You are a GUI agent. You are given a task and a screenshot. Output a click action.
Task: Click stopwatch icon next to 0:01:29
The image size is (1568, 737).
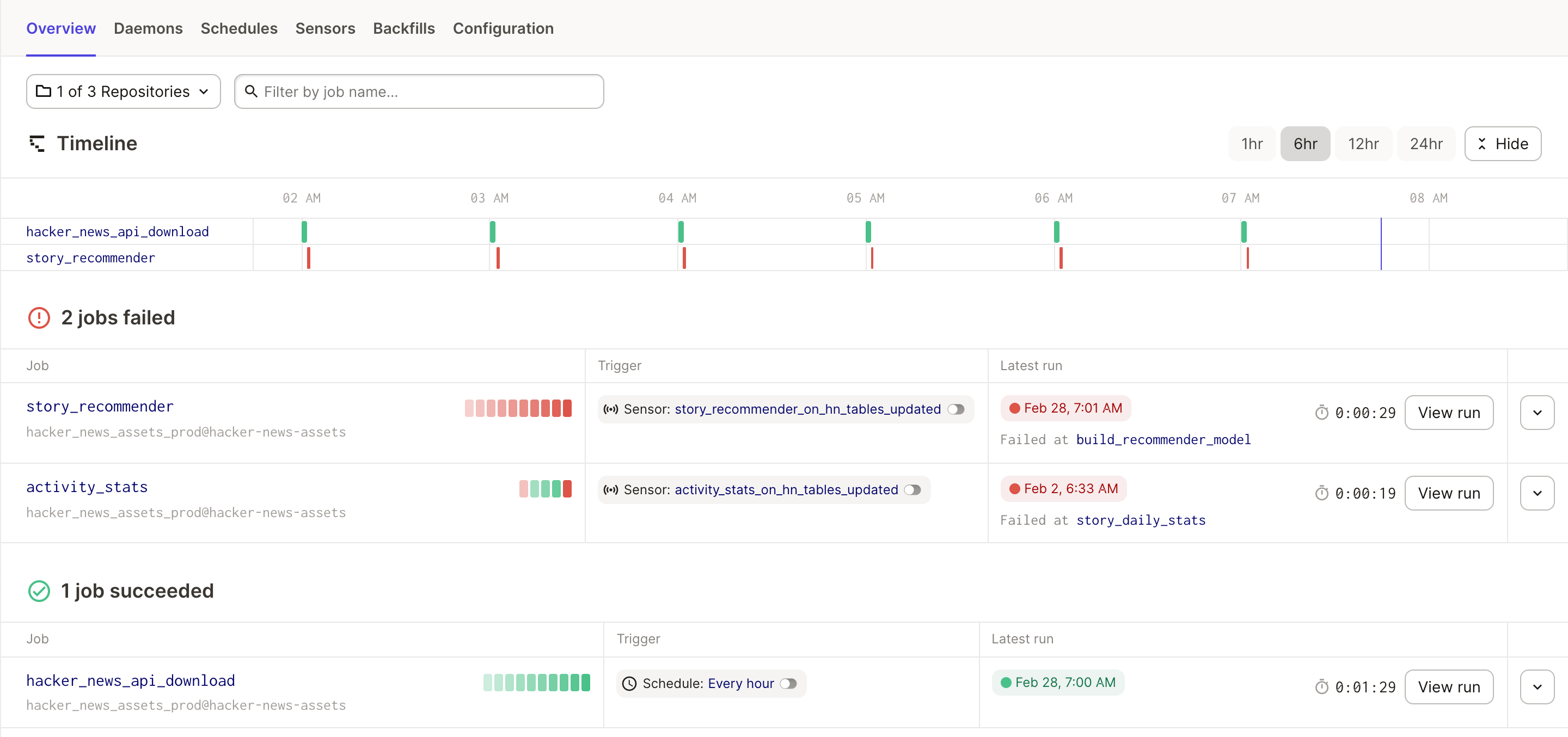[x=1321, y=687]
